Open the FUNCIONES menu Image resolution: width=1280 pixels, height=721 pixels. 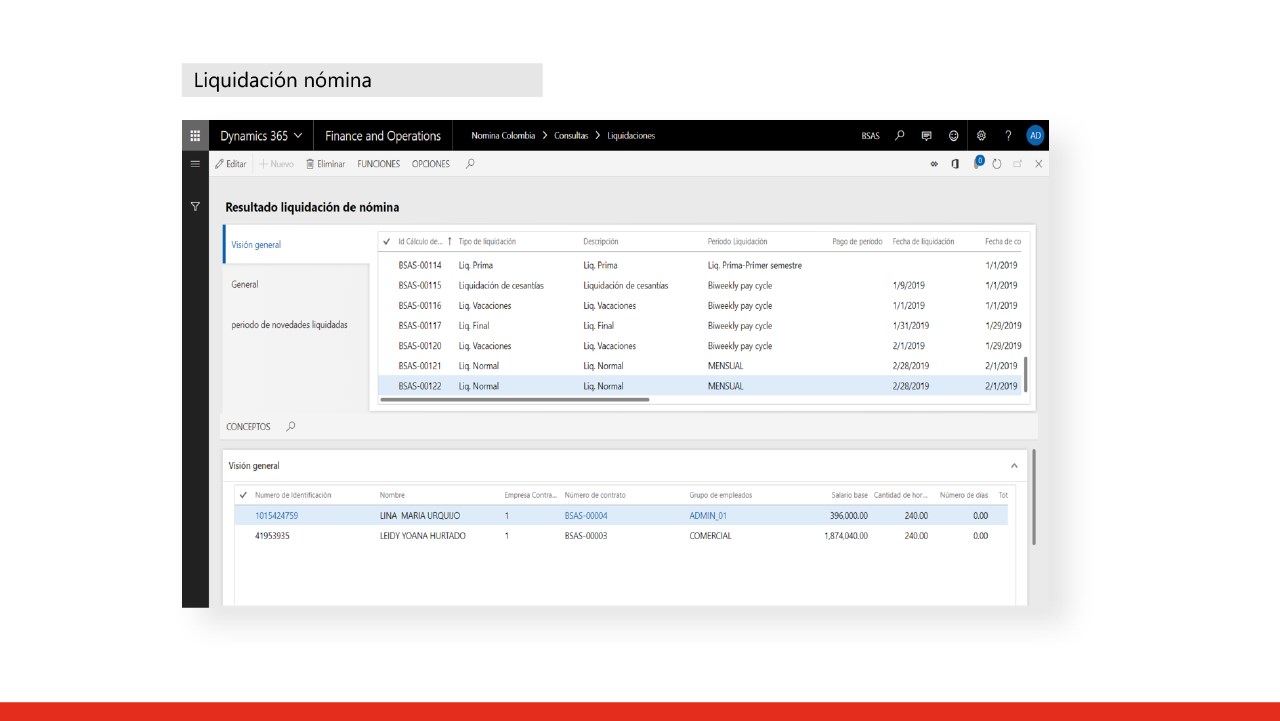coord(379,164)
